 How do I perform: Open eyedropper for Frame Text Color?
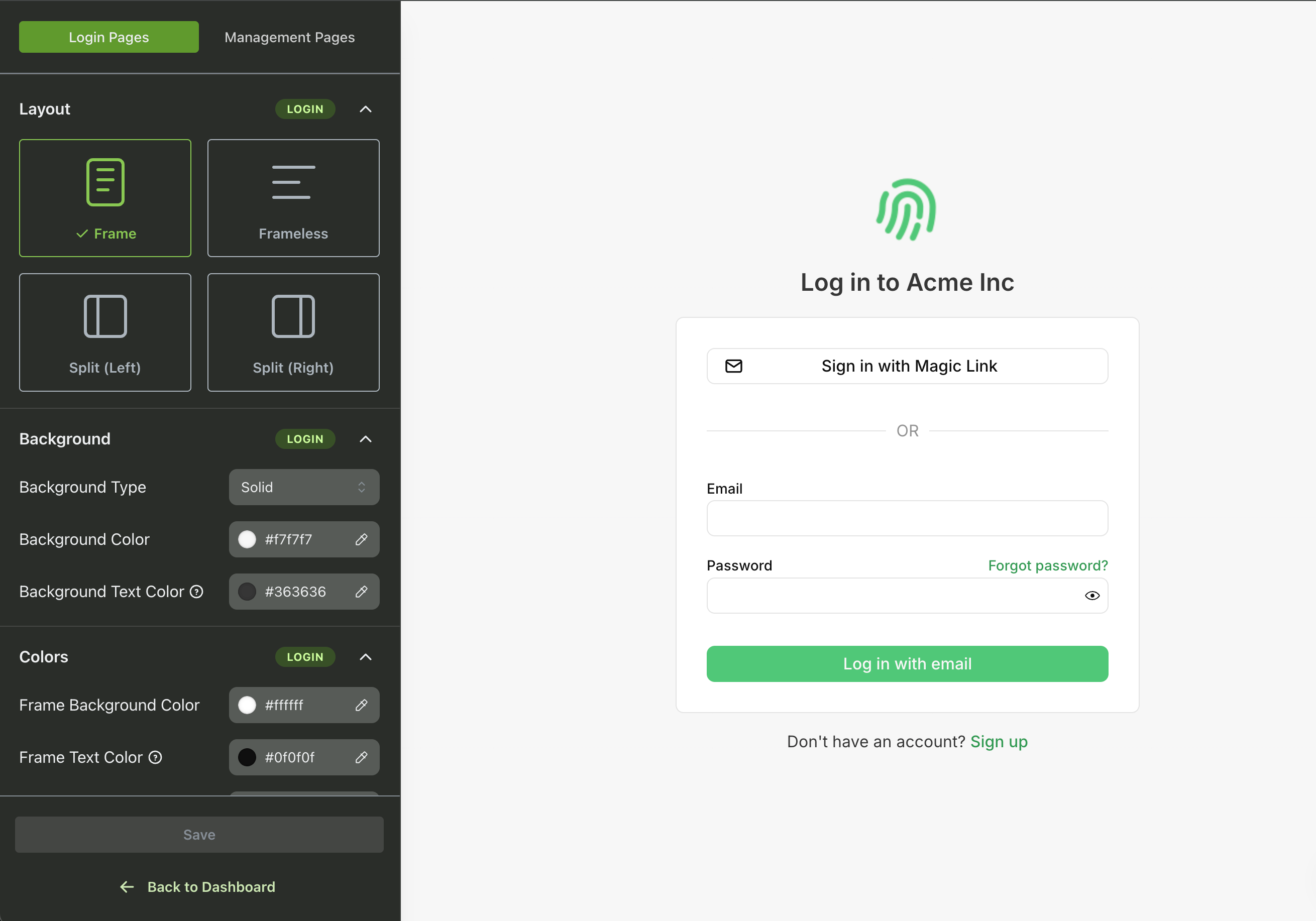click(361, 757)
